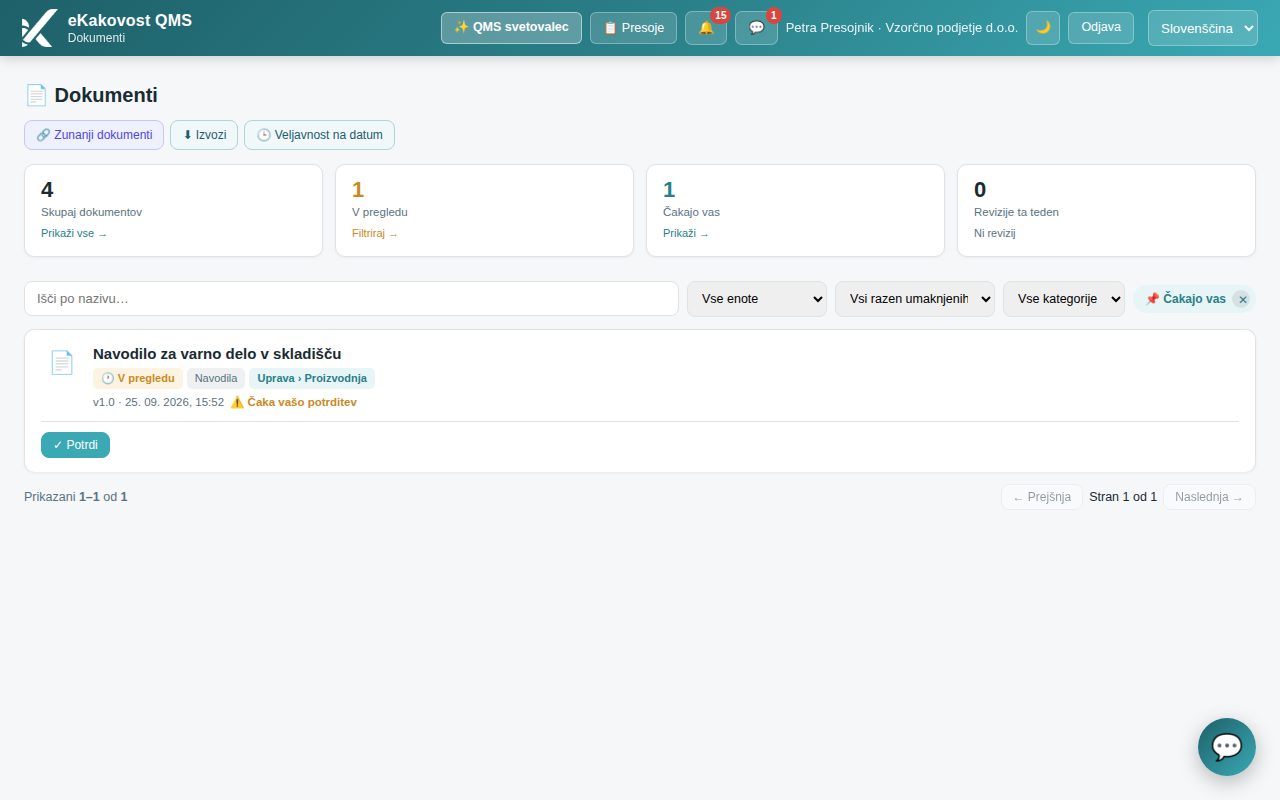Expand the Vse enote dropdown

coord(757,299)
